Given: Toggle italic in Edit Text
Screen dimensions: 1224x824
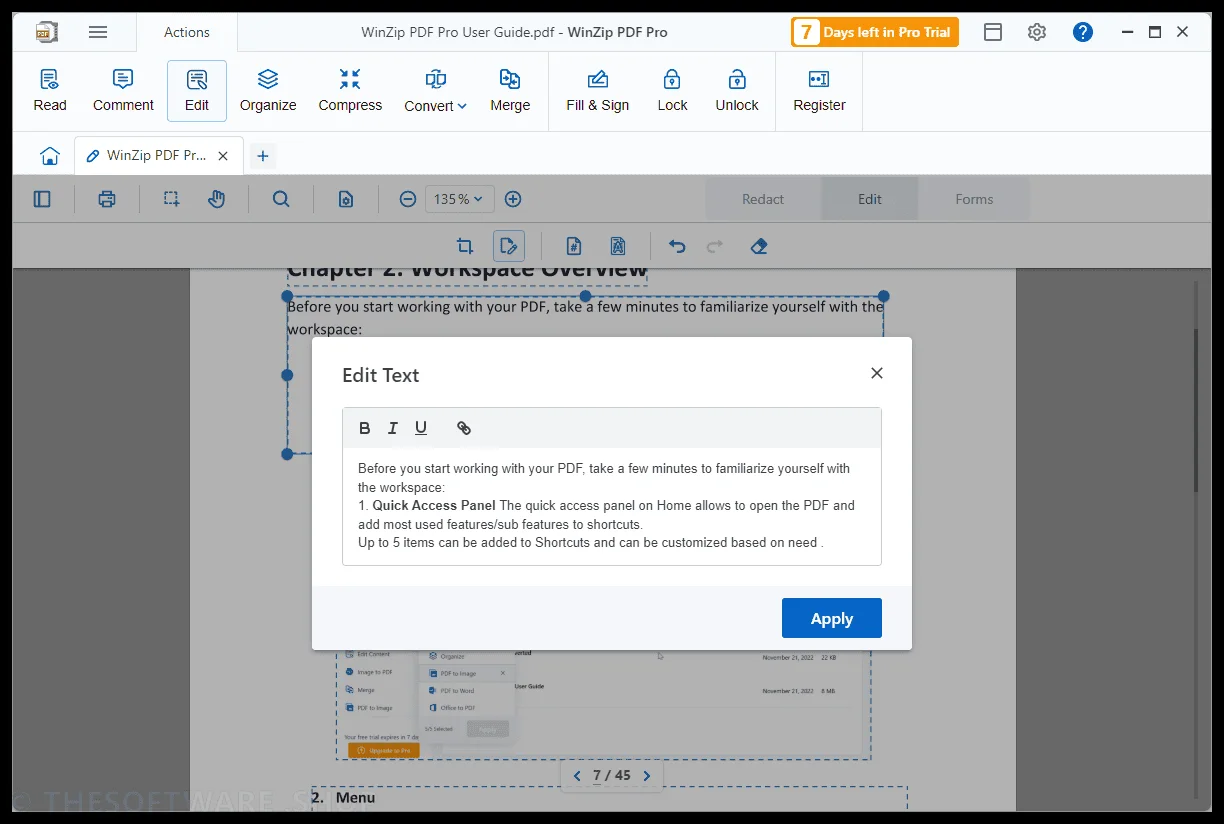Looking at the screenshot, I should point(393,428).
